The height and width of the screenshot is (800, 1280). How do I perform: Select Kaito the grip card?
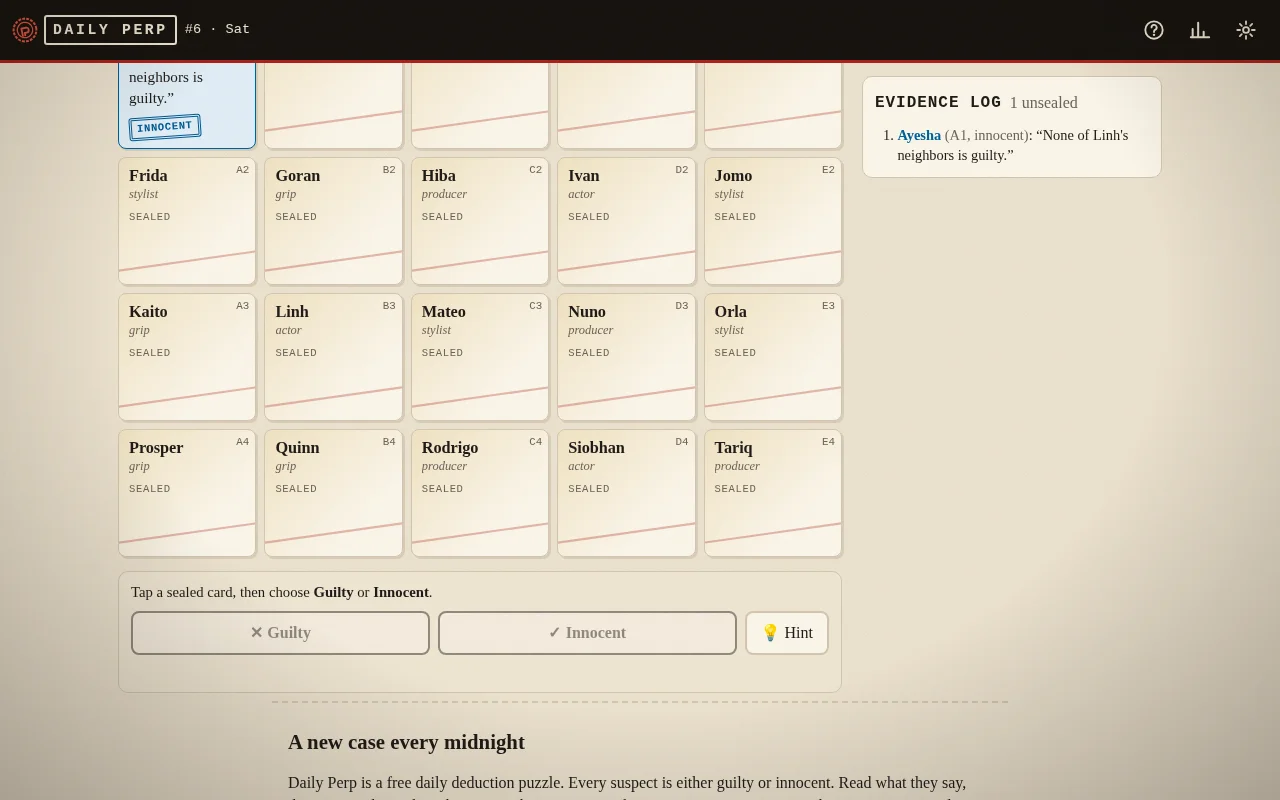pos(187,357)
